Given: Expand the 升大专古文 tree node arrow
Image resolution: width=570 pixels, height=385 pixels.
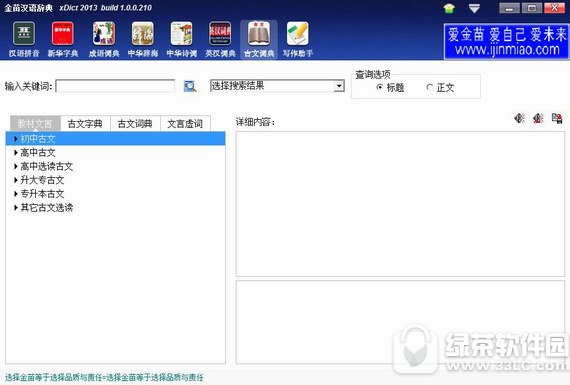Looking at the screenshot, I should (x=16, y=180).
